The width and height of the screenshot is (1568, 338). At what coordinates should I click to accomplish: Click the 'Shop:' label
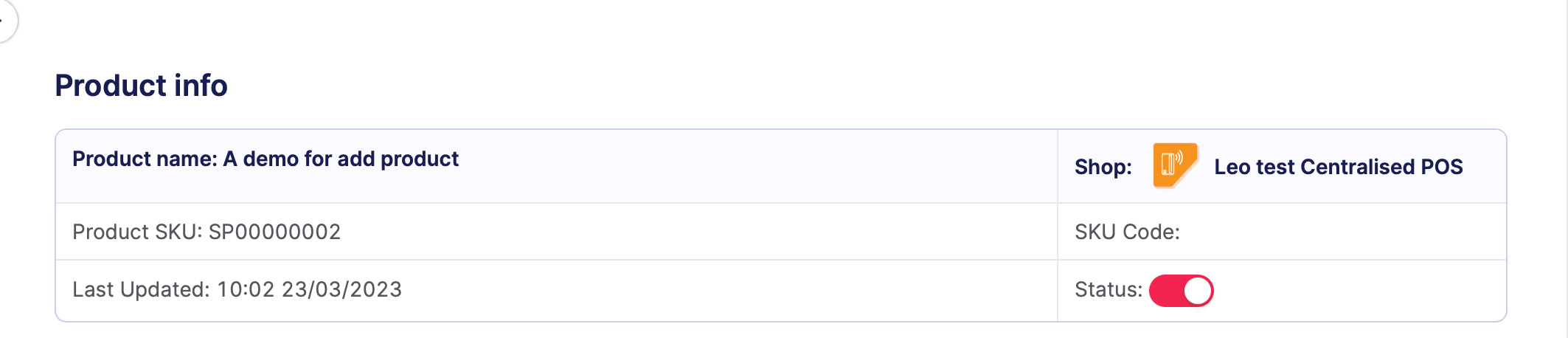point(1103,168)
